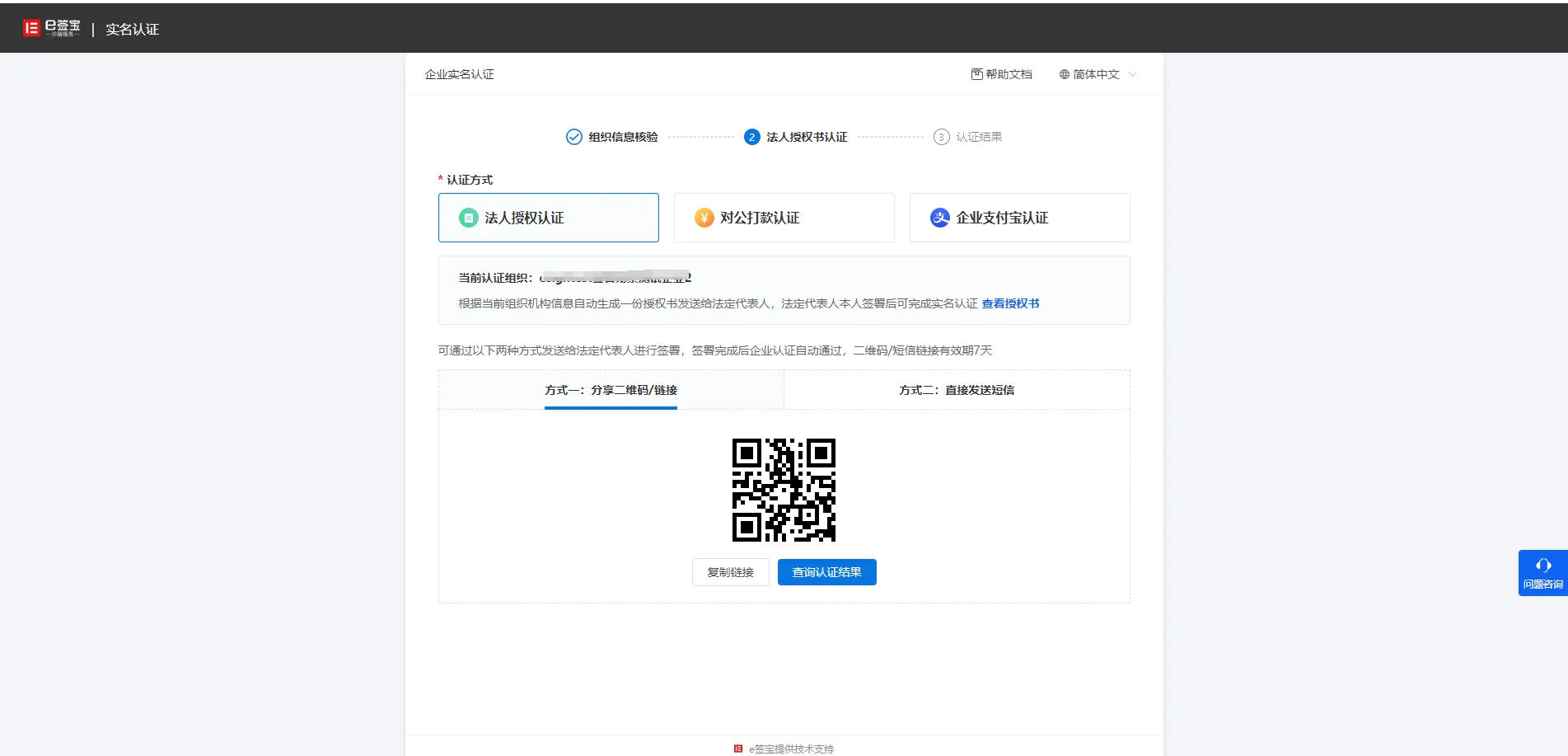
Task: Click the step 3 认证结果 circle
Action: [942, 136]
